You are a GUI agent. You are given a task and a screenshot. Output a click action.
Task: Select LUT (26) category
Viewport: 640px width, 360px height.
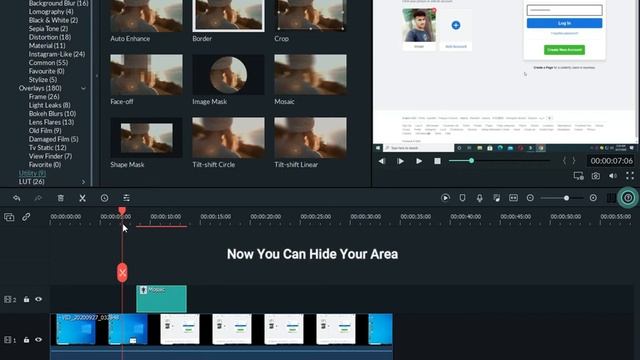coord(31,182)
